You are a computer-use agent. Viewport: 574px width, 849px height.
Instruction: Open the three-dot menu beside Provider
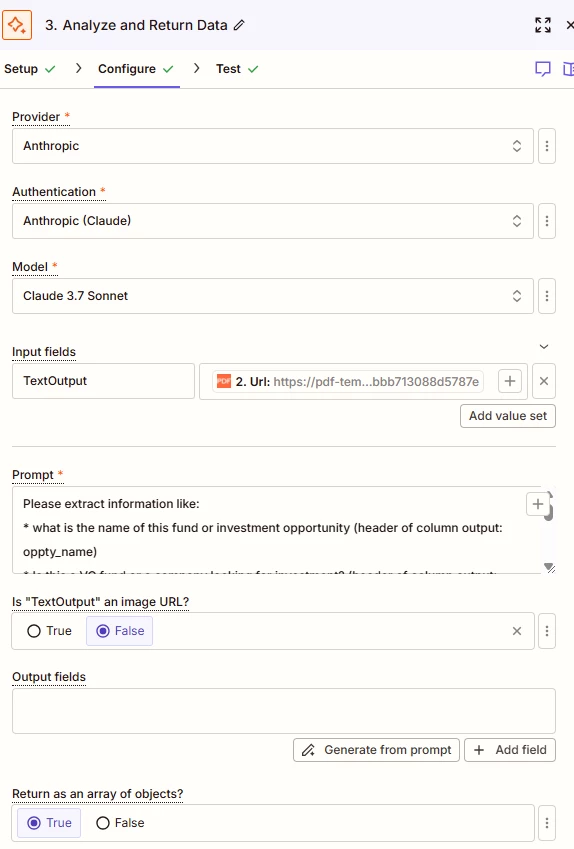pyautogui.click(x=547, y=146)
